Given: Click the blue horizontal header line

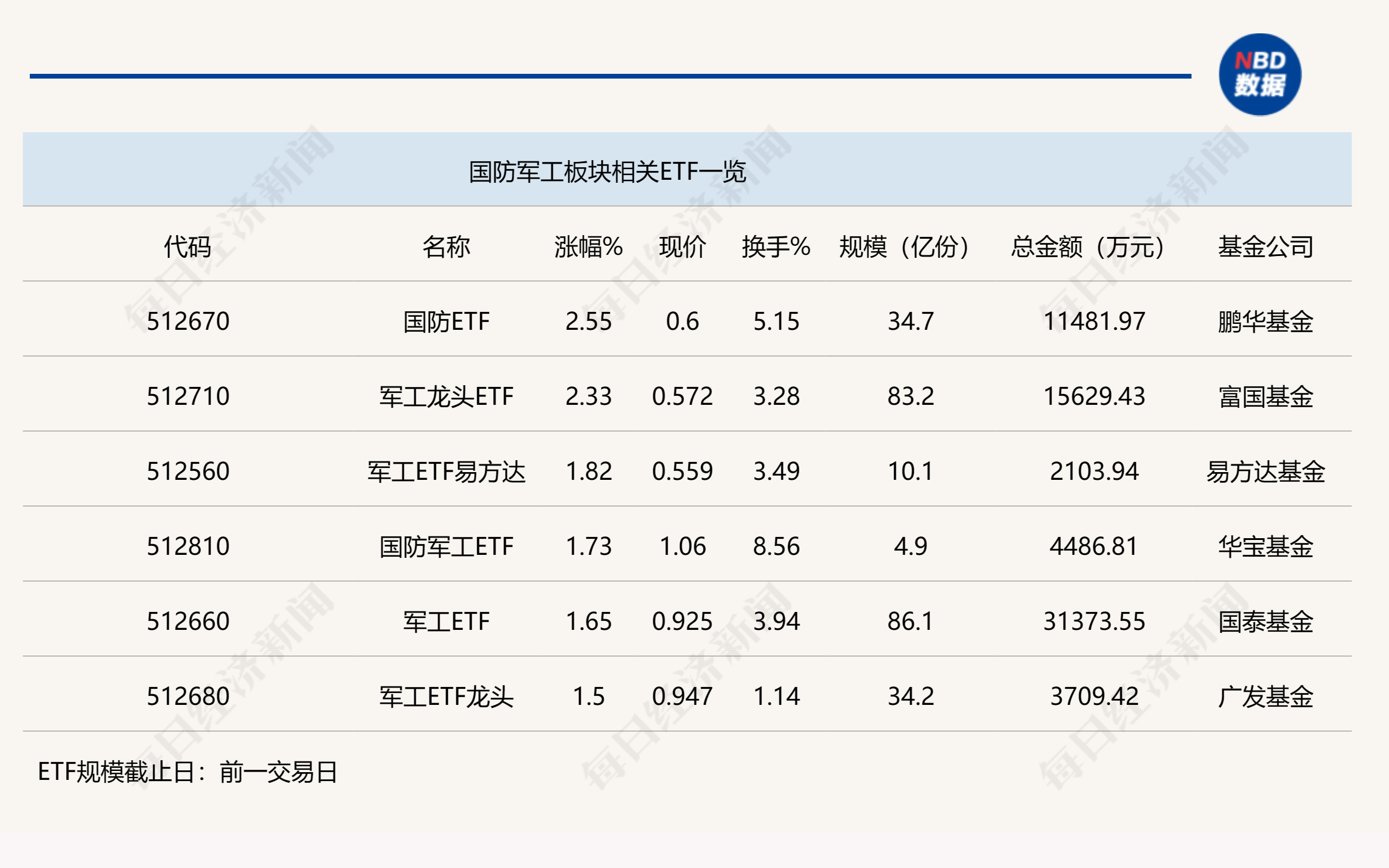Looking at the screenshot, I should point(610,76).
